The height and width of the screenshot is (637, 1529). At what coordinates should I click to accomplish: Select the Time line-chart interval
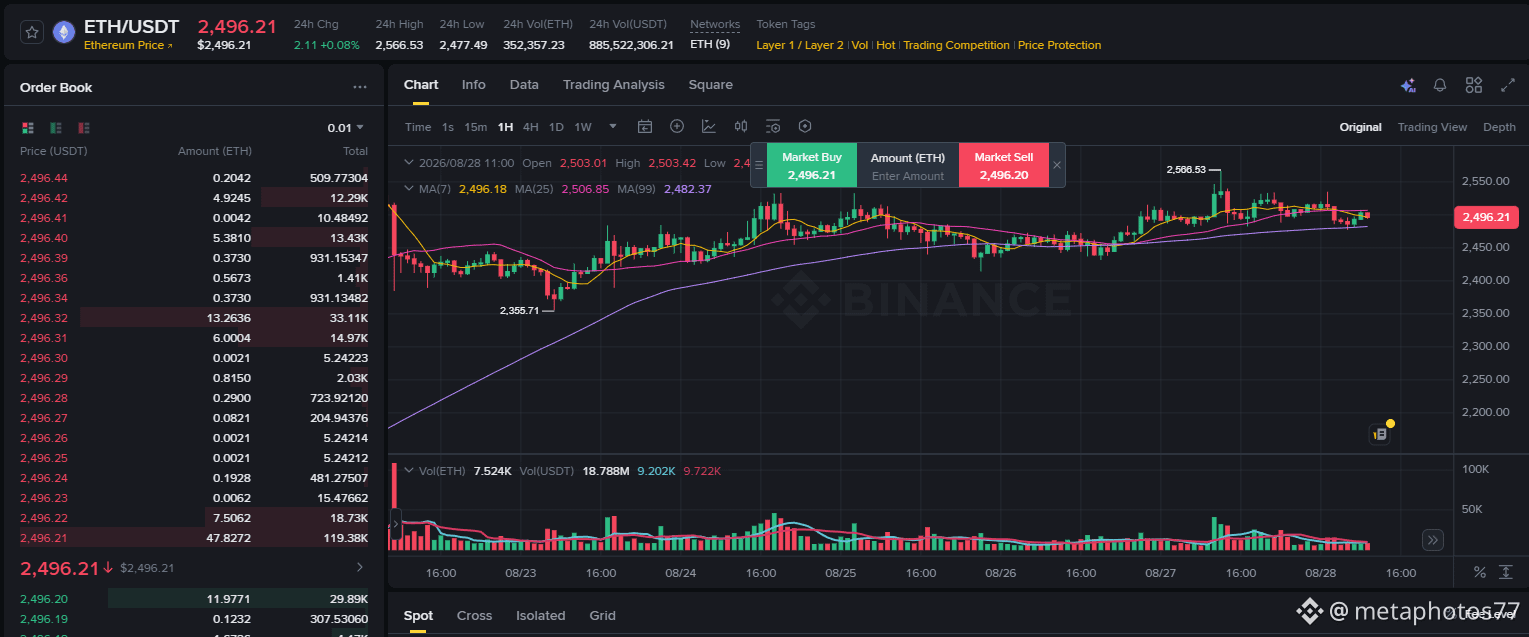418,127
